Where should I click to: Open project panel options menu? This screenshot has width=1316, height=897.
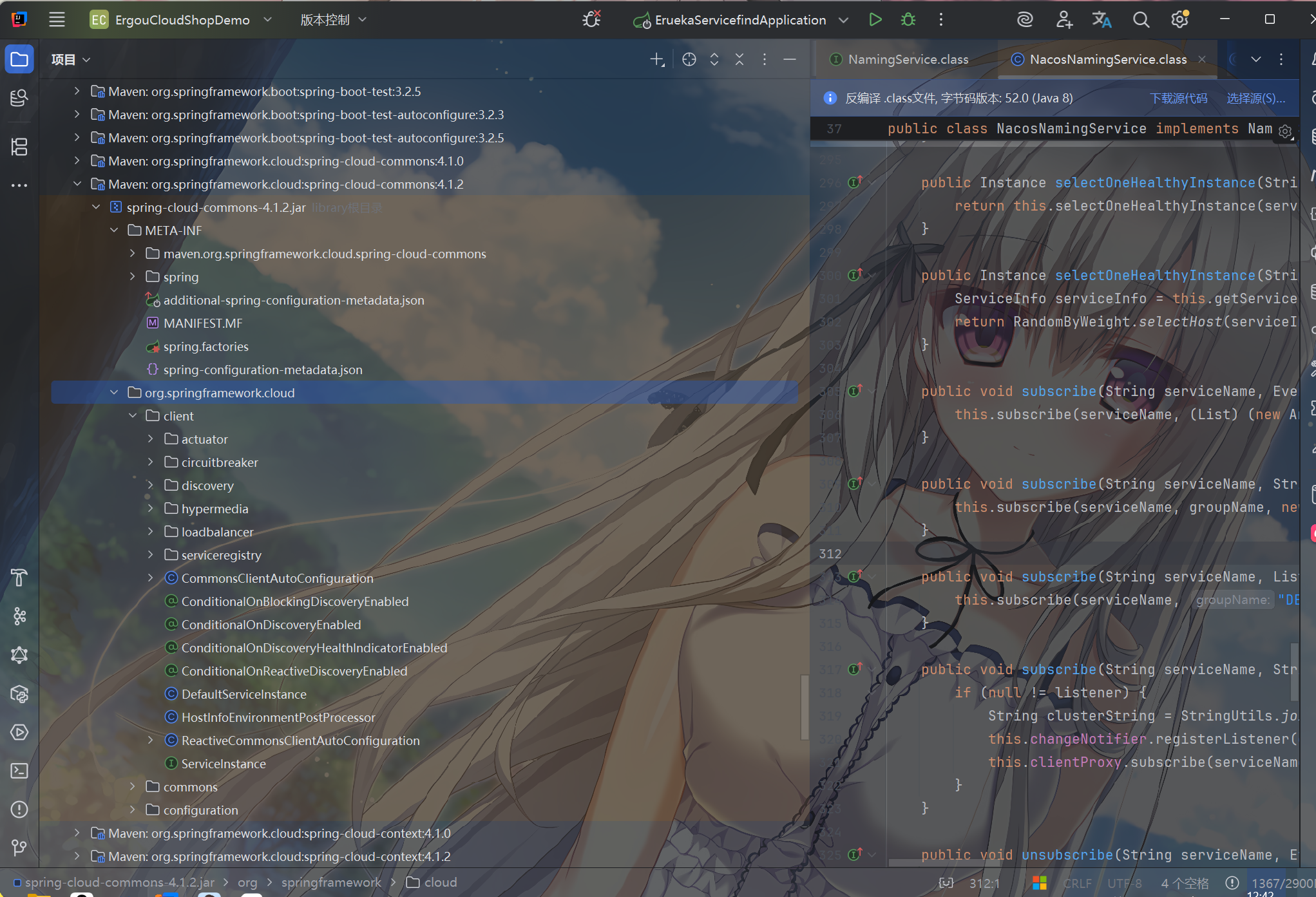point(765,59)
